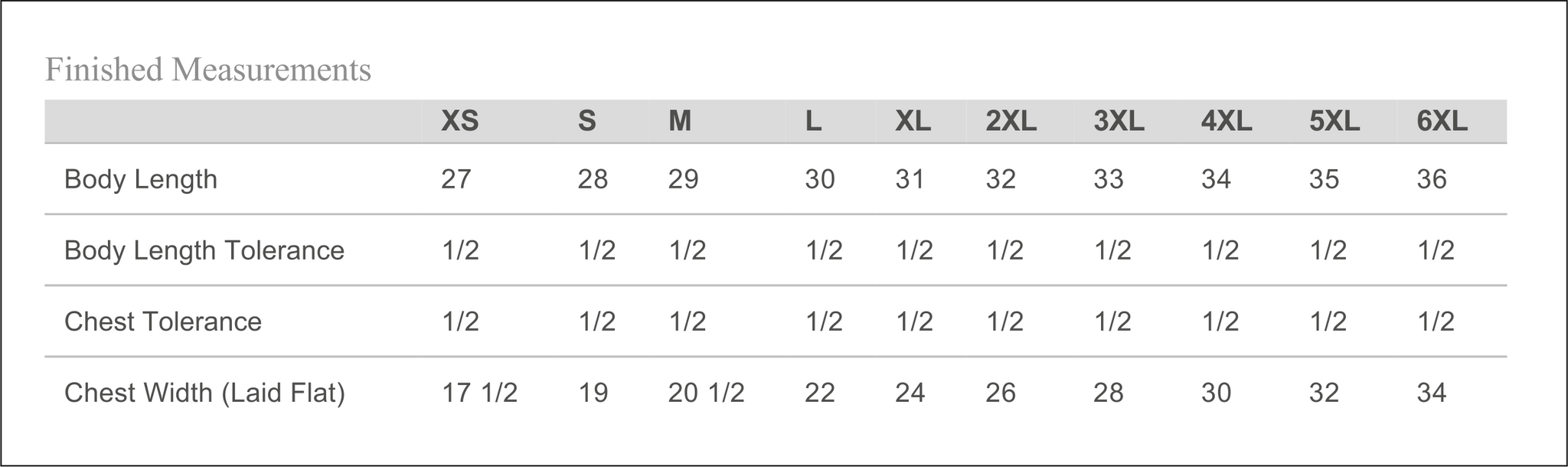Select the XL column header
Screen dimensions: 1568x467
(x=913, y=121)
